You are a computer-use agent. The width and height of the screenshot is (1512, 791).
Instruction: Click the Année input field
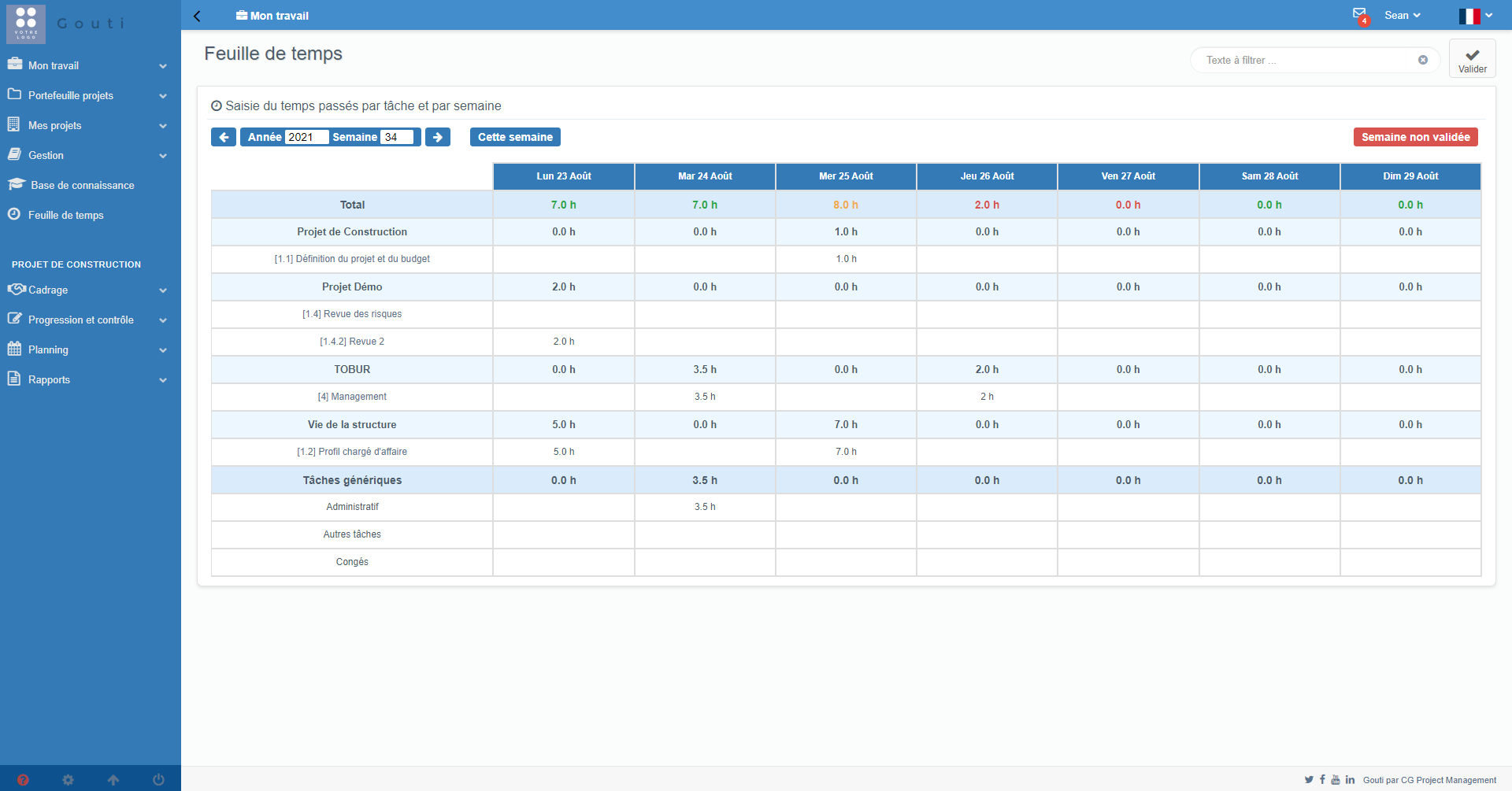point(306,137)
